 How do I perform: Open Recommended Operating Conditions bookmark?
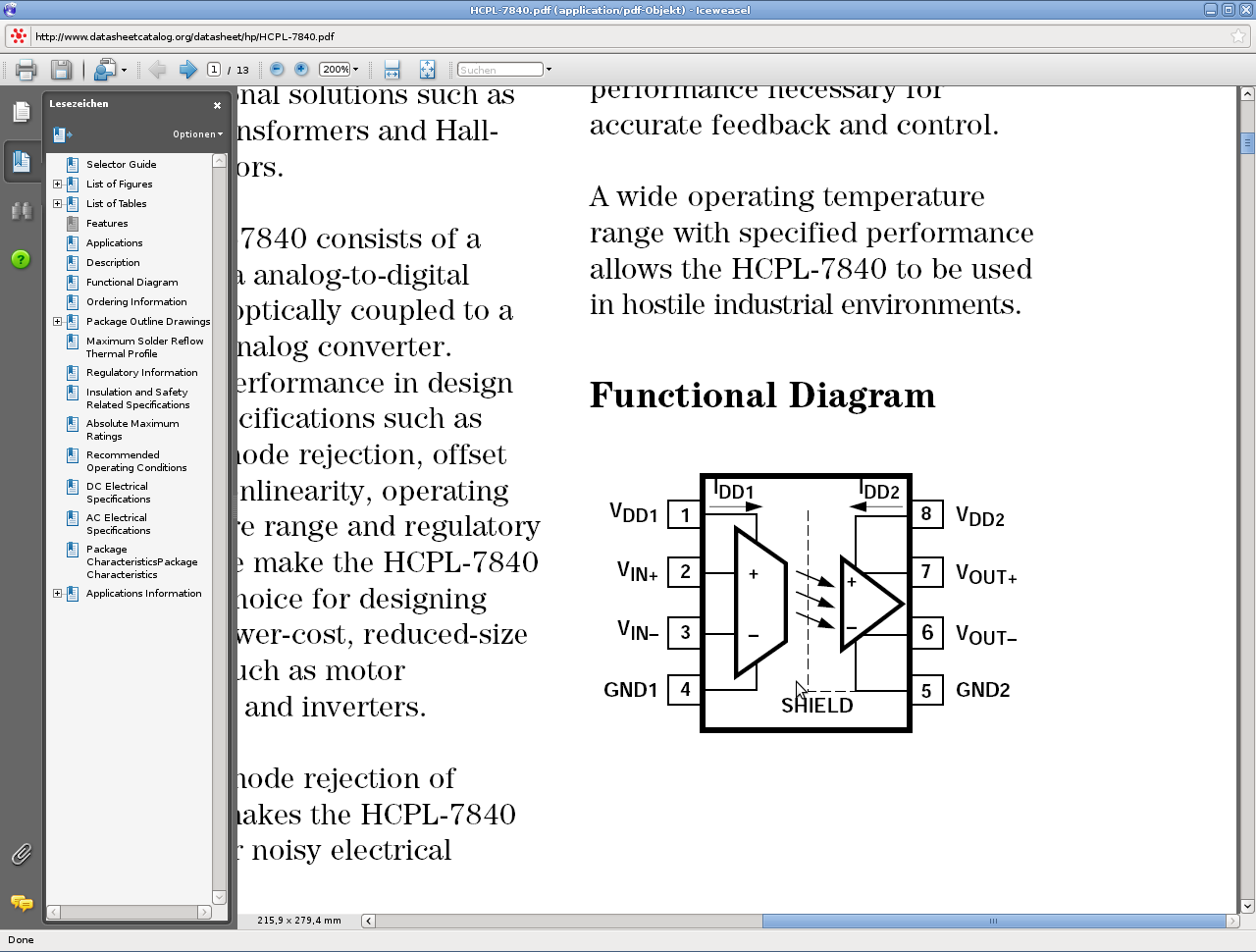(136, 461)
